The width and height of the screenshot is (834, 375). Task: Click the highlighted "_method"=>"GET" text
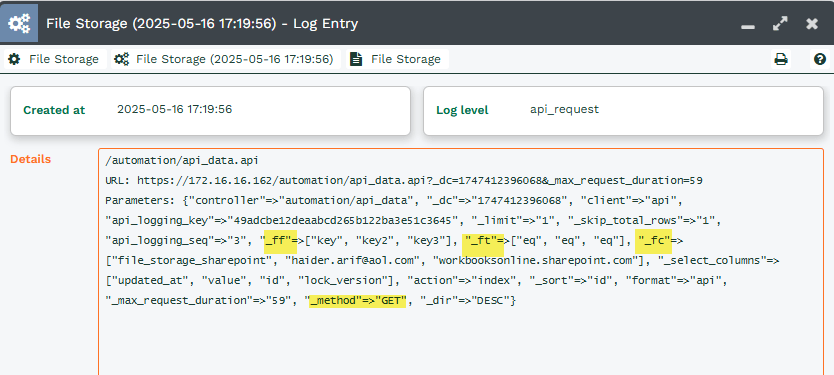pos(357,301)
